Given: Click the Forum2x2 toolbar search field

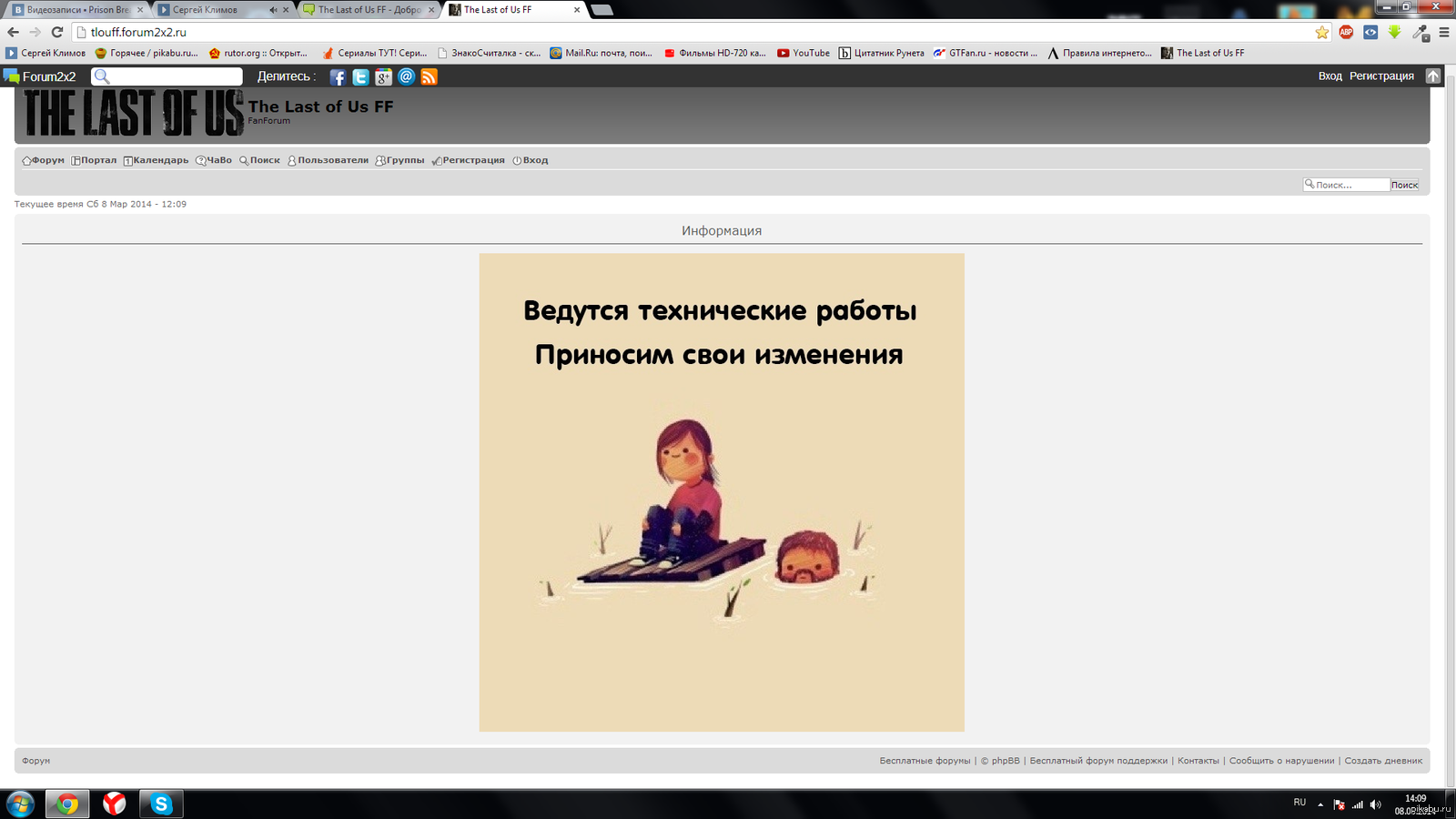Looking at the screenshot, I should (173, 76).
